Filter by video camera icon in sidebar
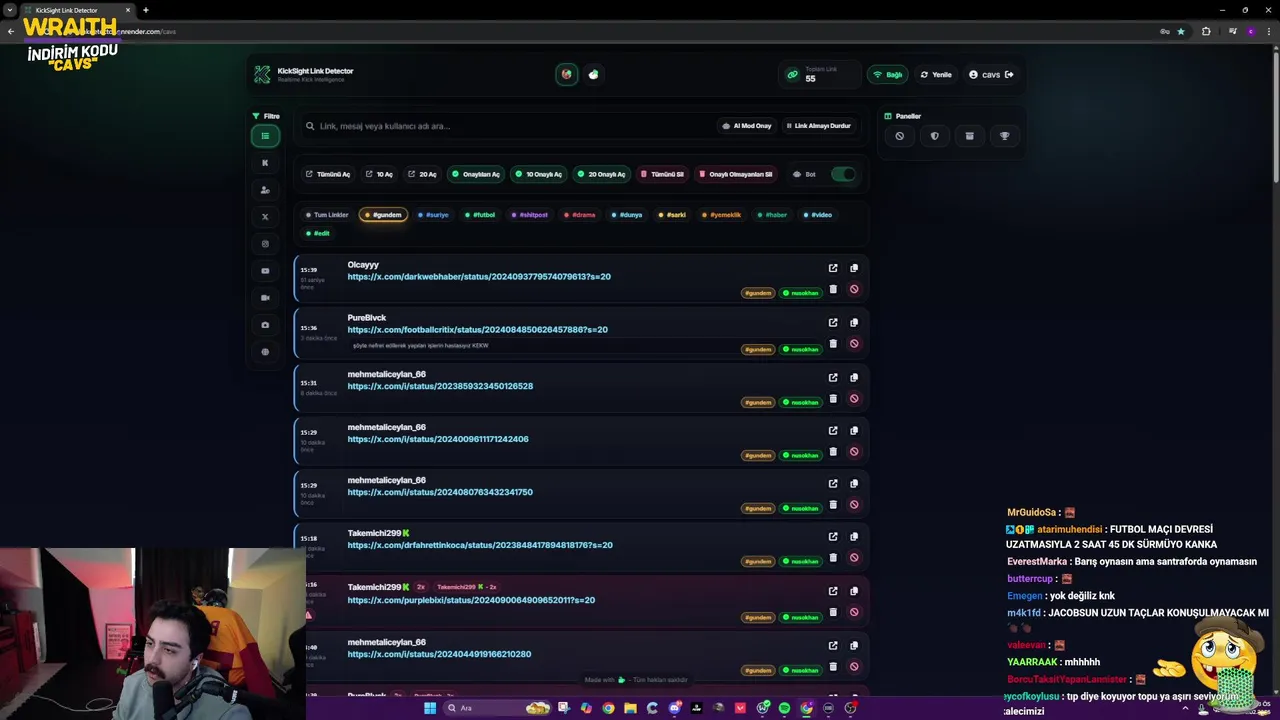1280x720 pixels. 265,298
